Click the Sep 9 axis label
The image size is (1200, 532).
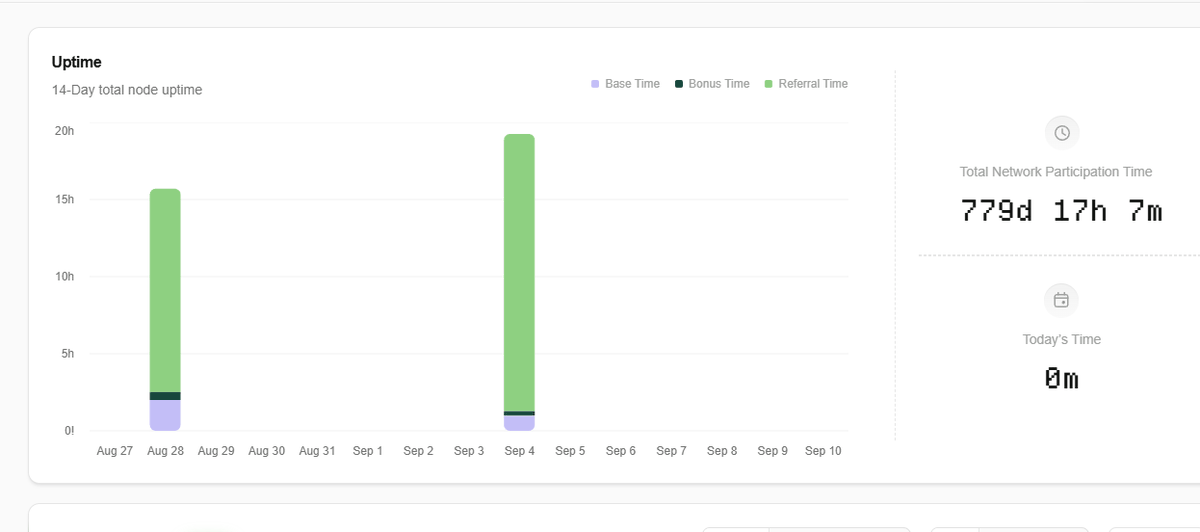(772, 451)
